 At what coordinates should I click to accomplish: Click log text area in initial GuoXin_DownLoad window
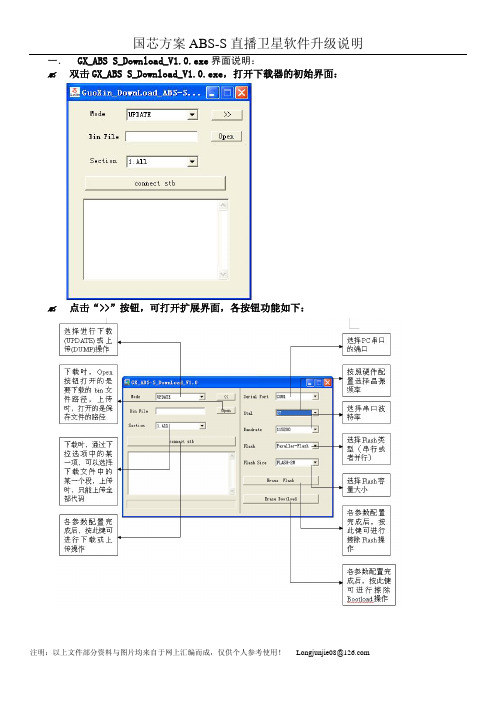(151, 240)
